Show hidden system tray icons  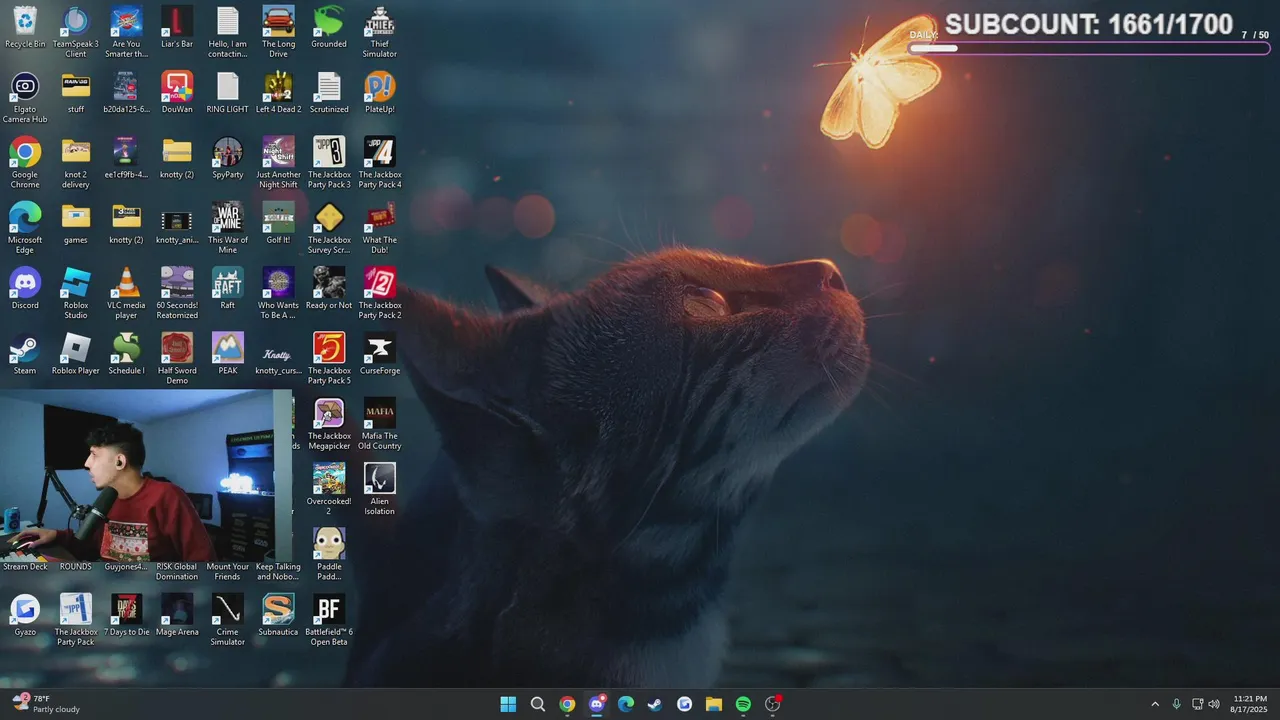click(x=1155, y=704)
